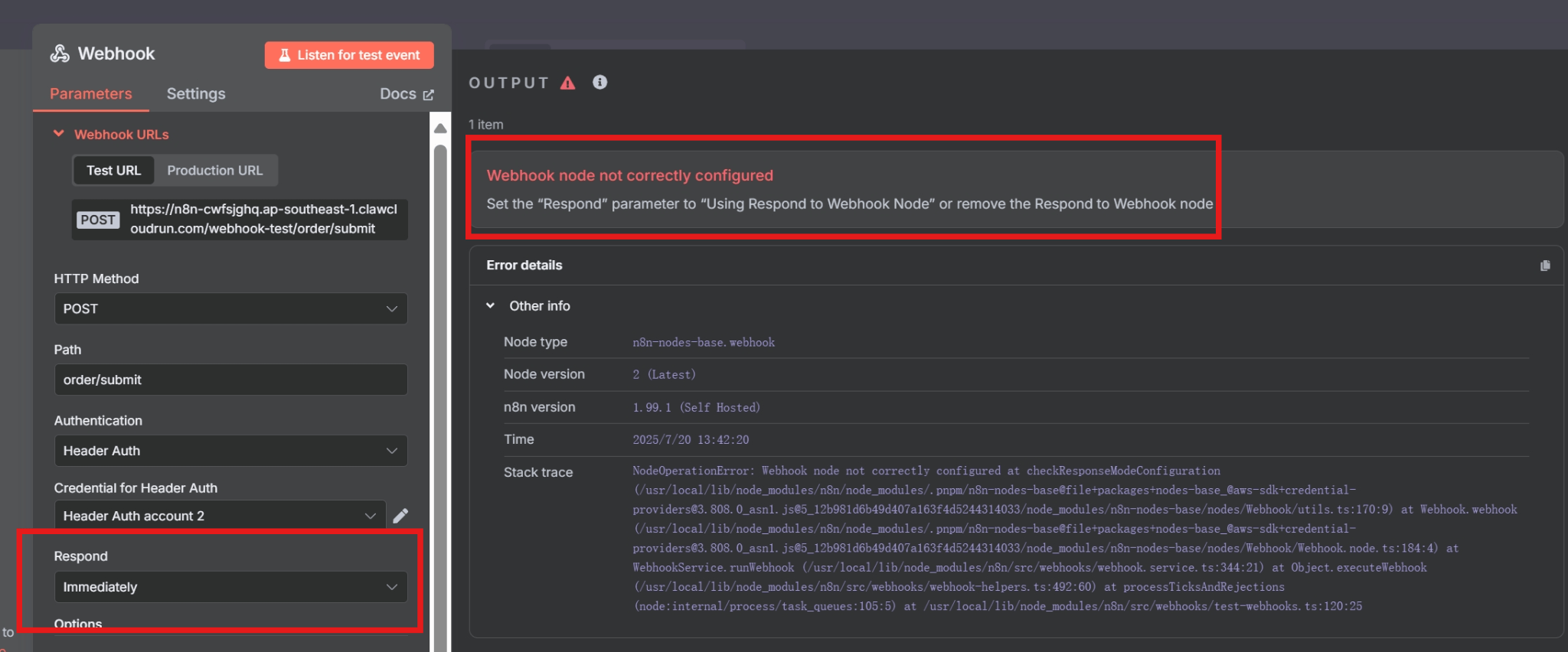The height and width of the screenshot is (652, 1568).
Task: Select the Parameters tab
Action: pos(90,94)
